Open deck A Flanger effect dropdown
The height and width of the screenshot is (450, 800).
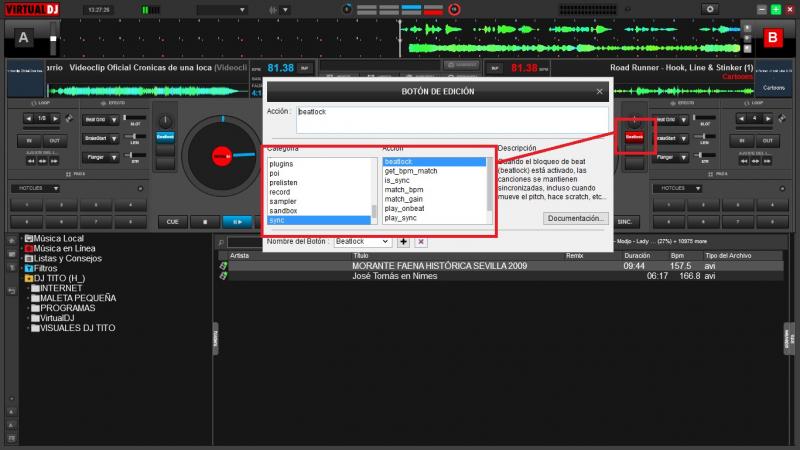tap(101, 157)
